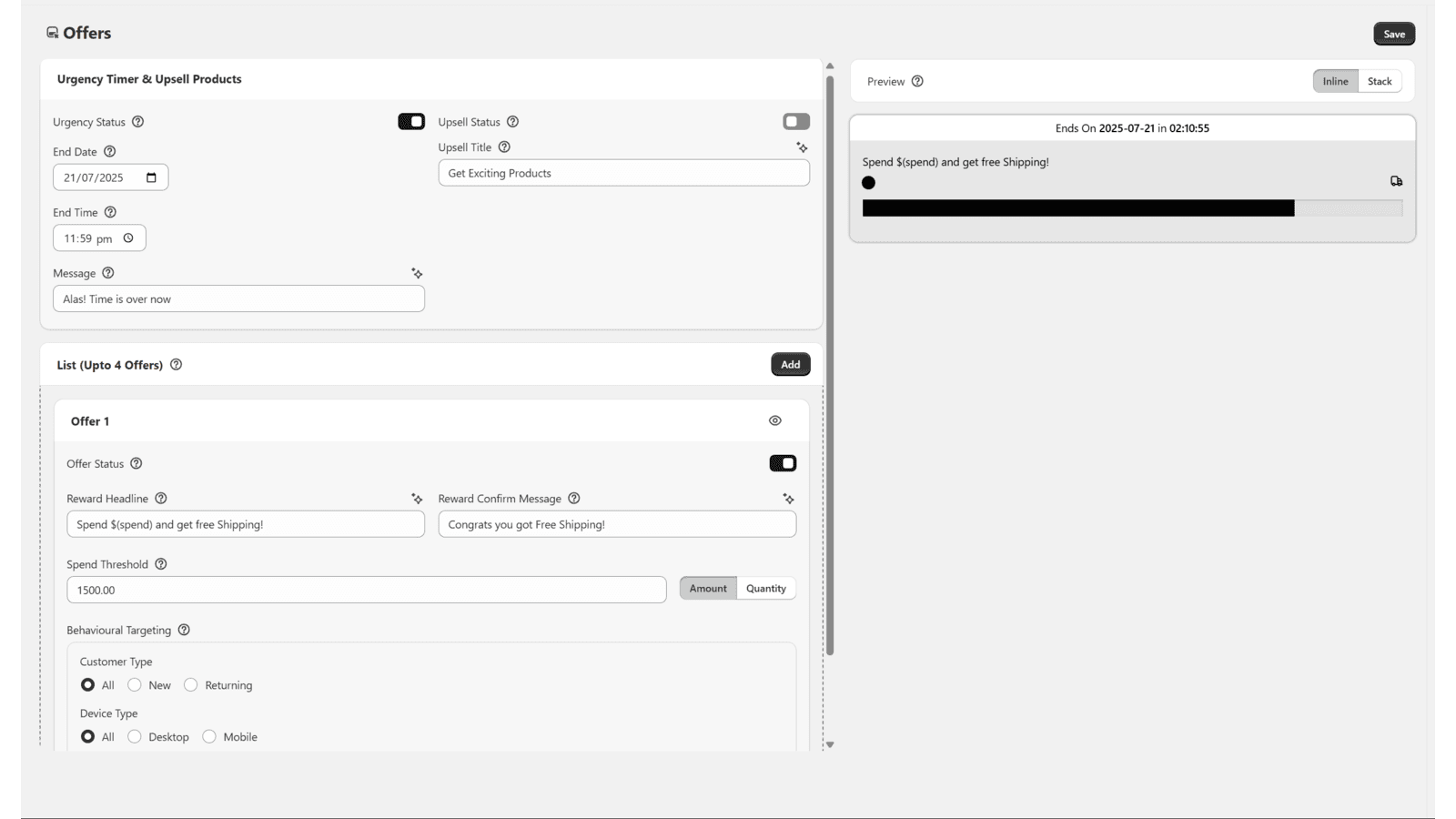Viewport: 1456px width, 819px height.
Task: Click the help icon beside Preview
Action: [x=917, y=81]
